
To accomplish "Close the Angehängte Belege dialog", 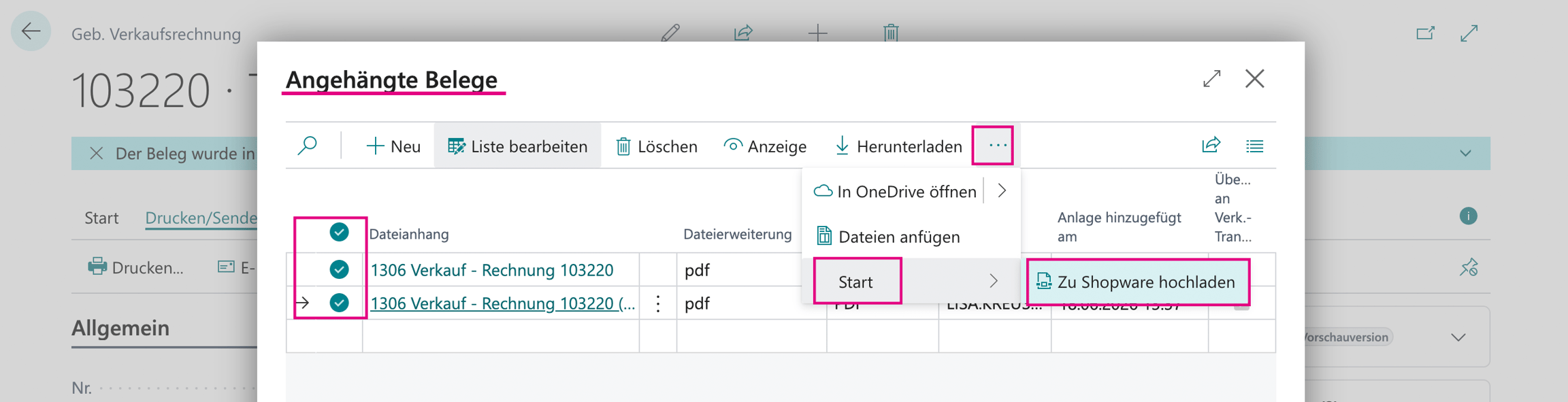I will (1254, 79).
